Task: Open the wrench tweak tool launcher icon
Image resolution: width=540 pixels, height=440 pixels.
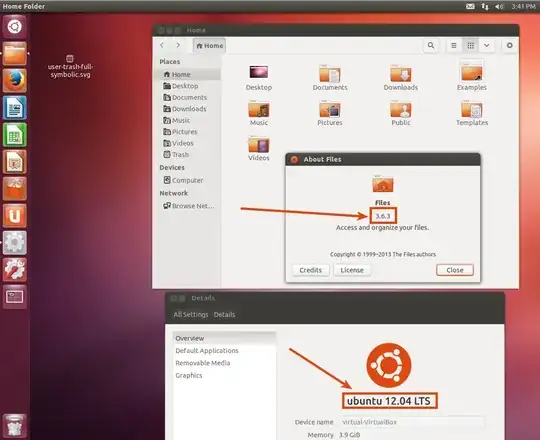Action: pos(14,270)
